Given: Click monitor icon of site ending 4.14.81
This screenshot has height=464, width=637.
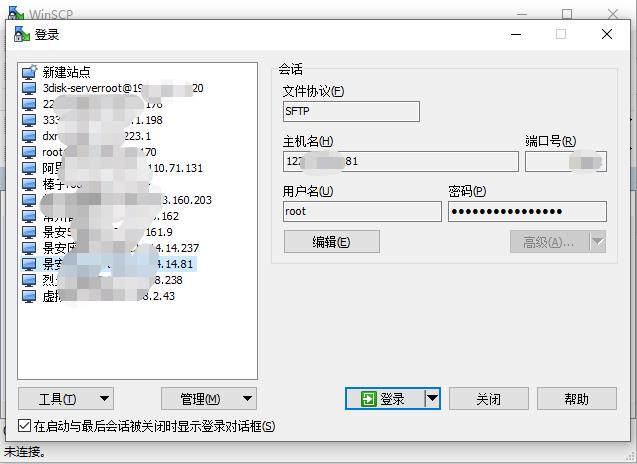Looking at the screenshot, I should pos(29,264).
